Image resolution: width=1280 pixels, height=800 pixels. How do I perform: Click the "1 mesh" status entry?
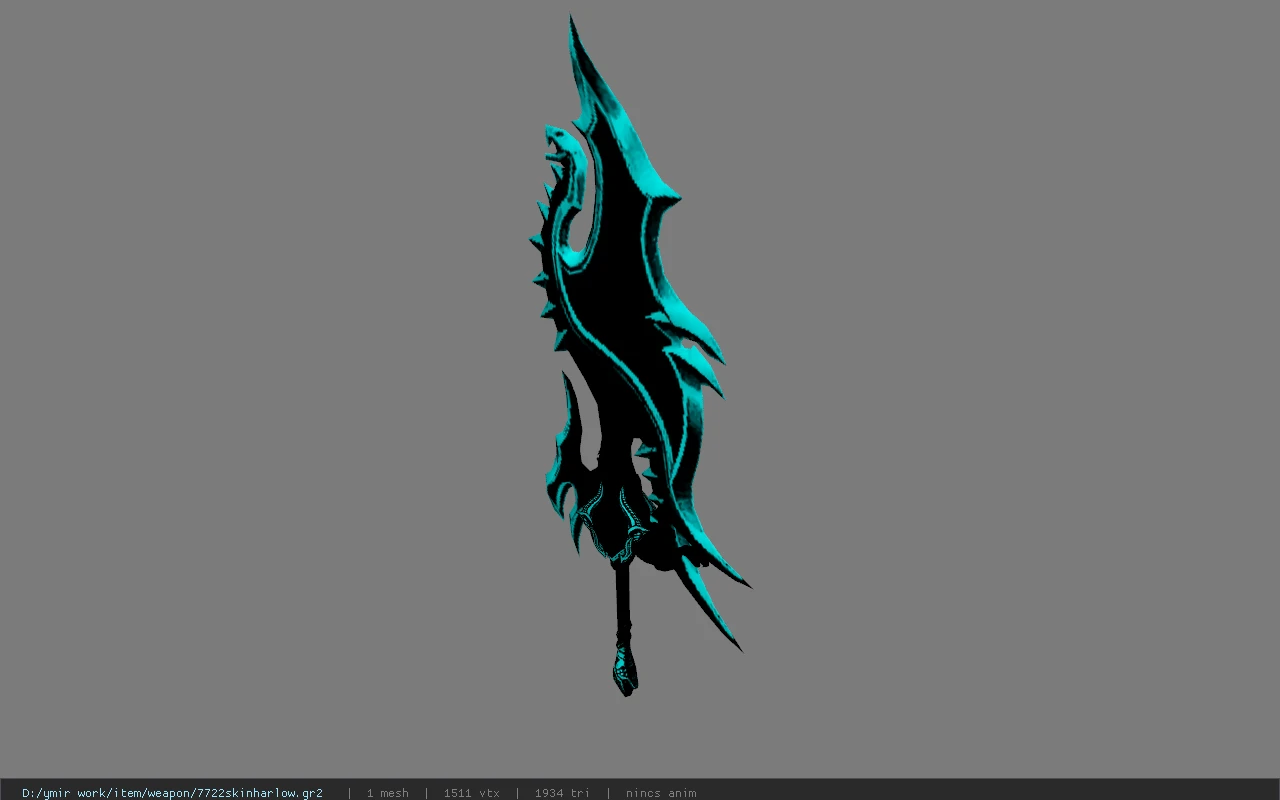tap(387, 793)
